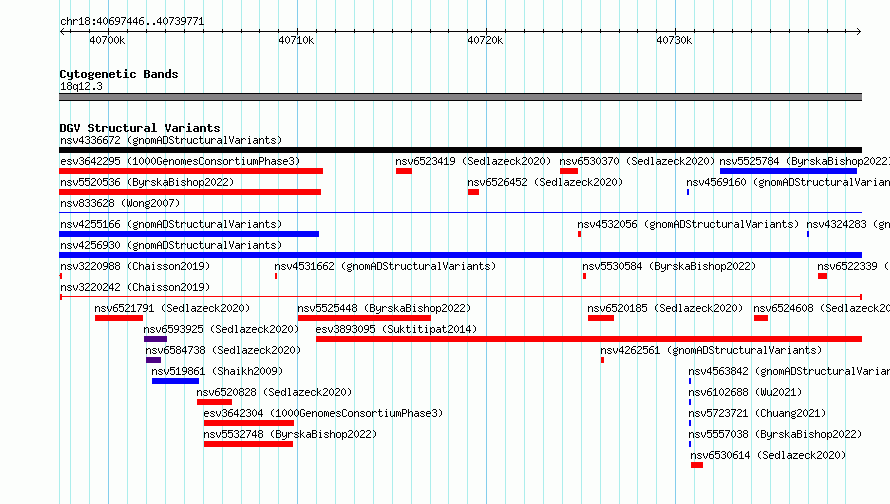
Task: Open nsv6584738 Sedlazeck2020 label
Action: [x=223, y=350]
